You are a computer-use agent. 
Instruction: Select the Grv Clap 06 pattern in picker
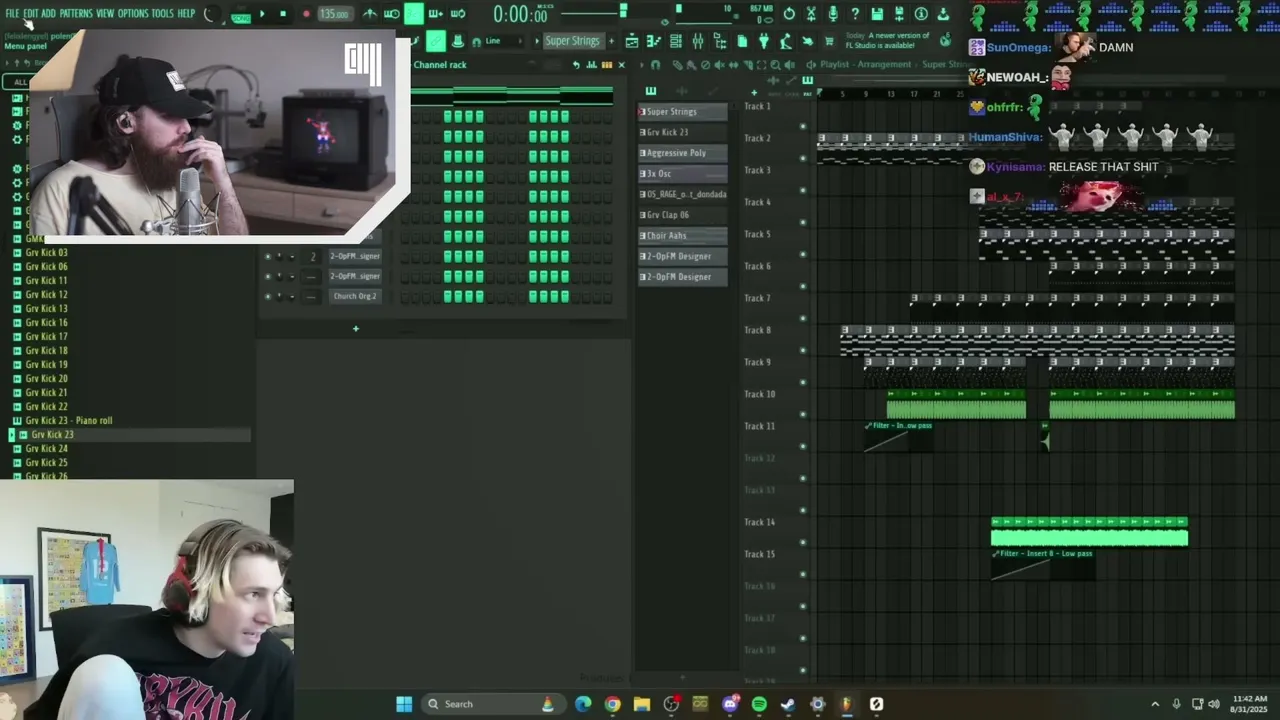pos(683,215)
